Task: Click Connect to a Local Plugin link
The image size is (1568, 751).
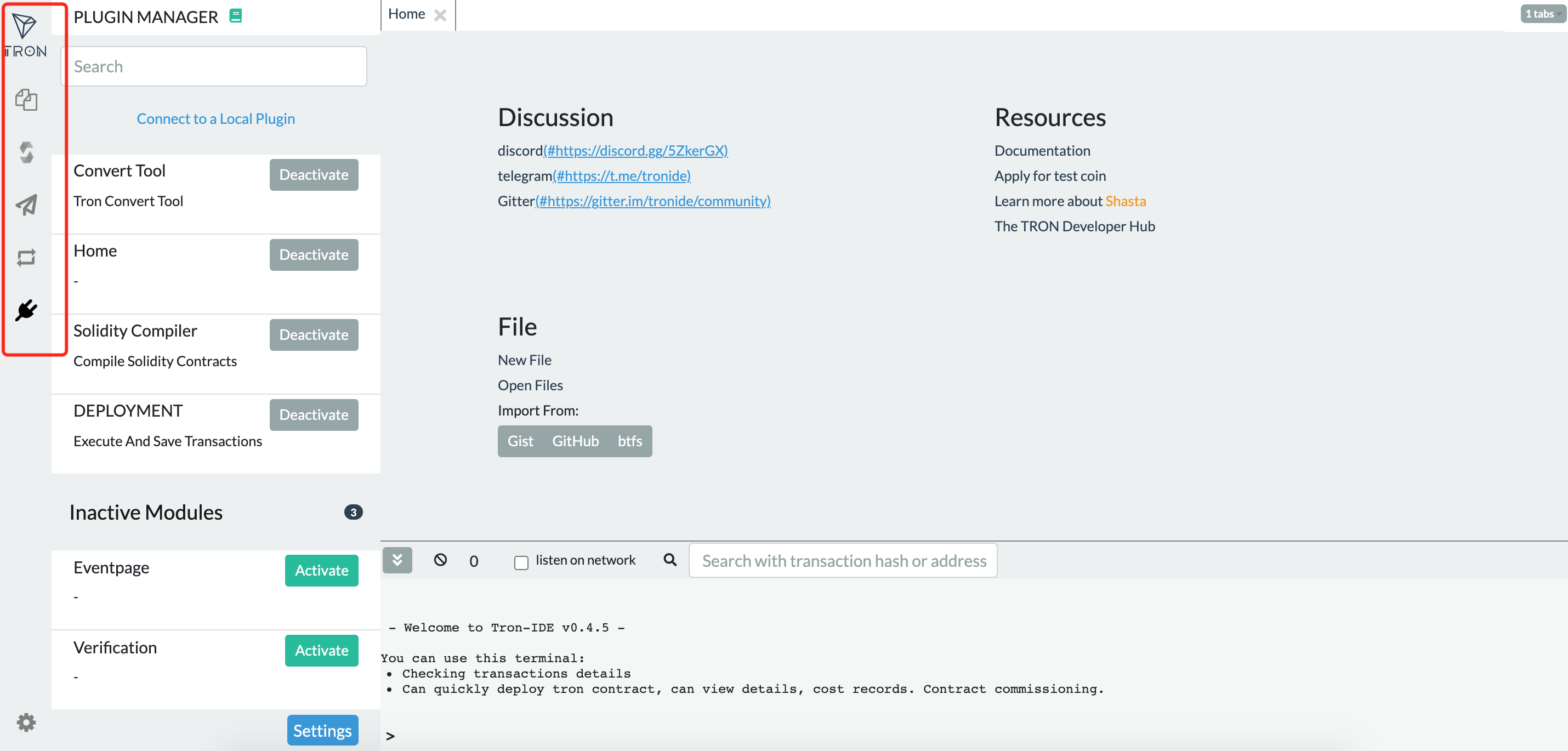Action: coord(215,118)
